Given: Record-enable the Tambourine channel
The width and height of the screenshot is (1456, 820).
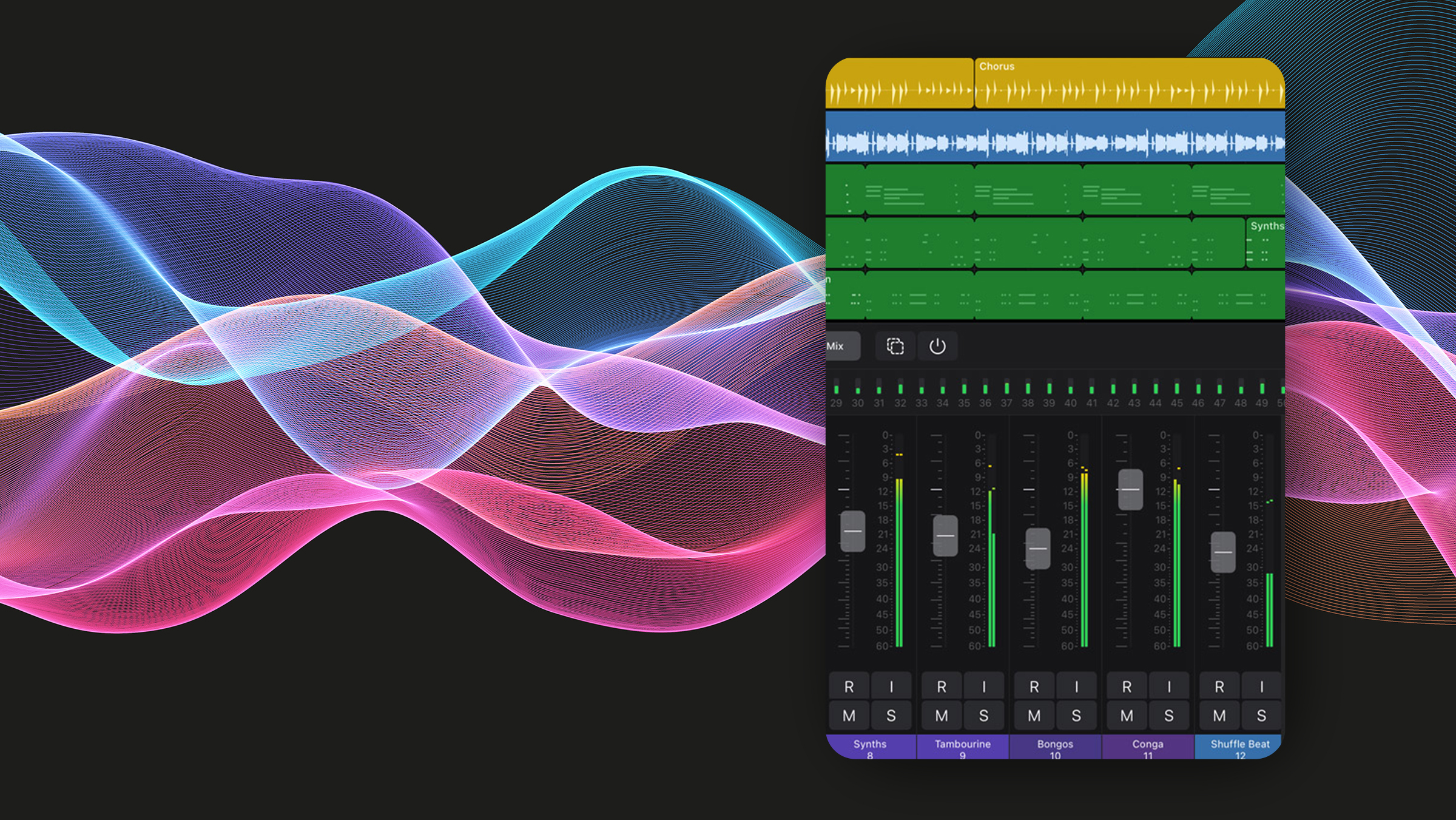Looking at the screenshot, I should pyautogui.click(x=941, y=686).
